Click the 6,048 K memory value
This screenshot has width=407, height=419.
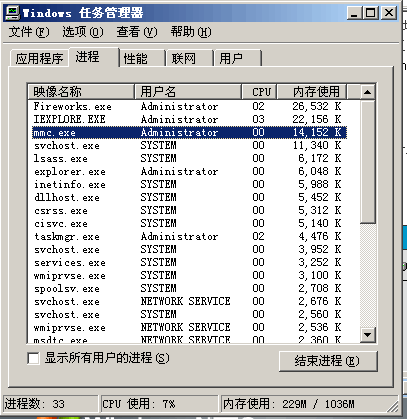click(x=320, y=171)
